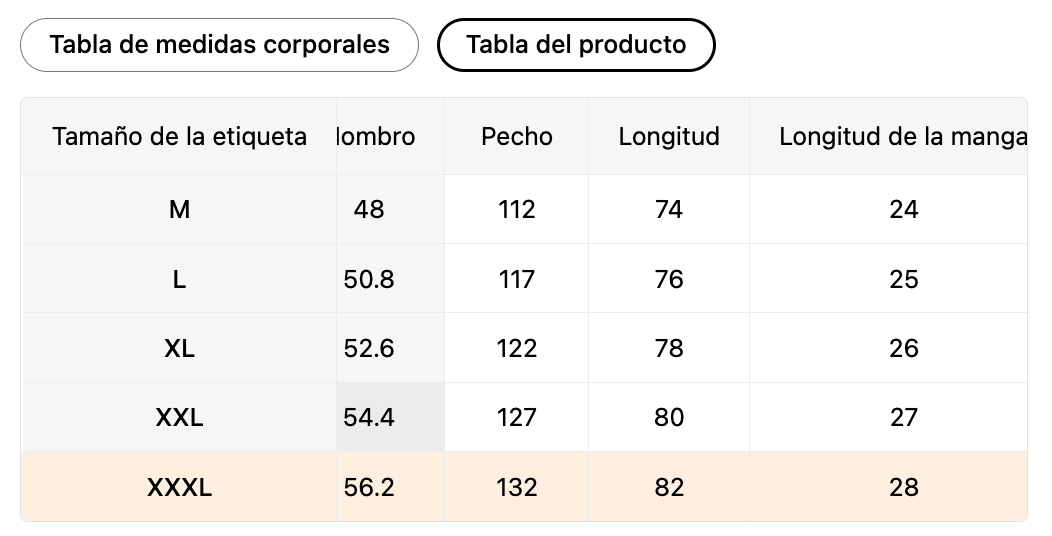The image size is (1052, 536).
Task: Click the chest value 132 cell
Action: tap(517, 487)
